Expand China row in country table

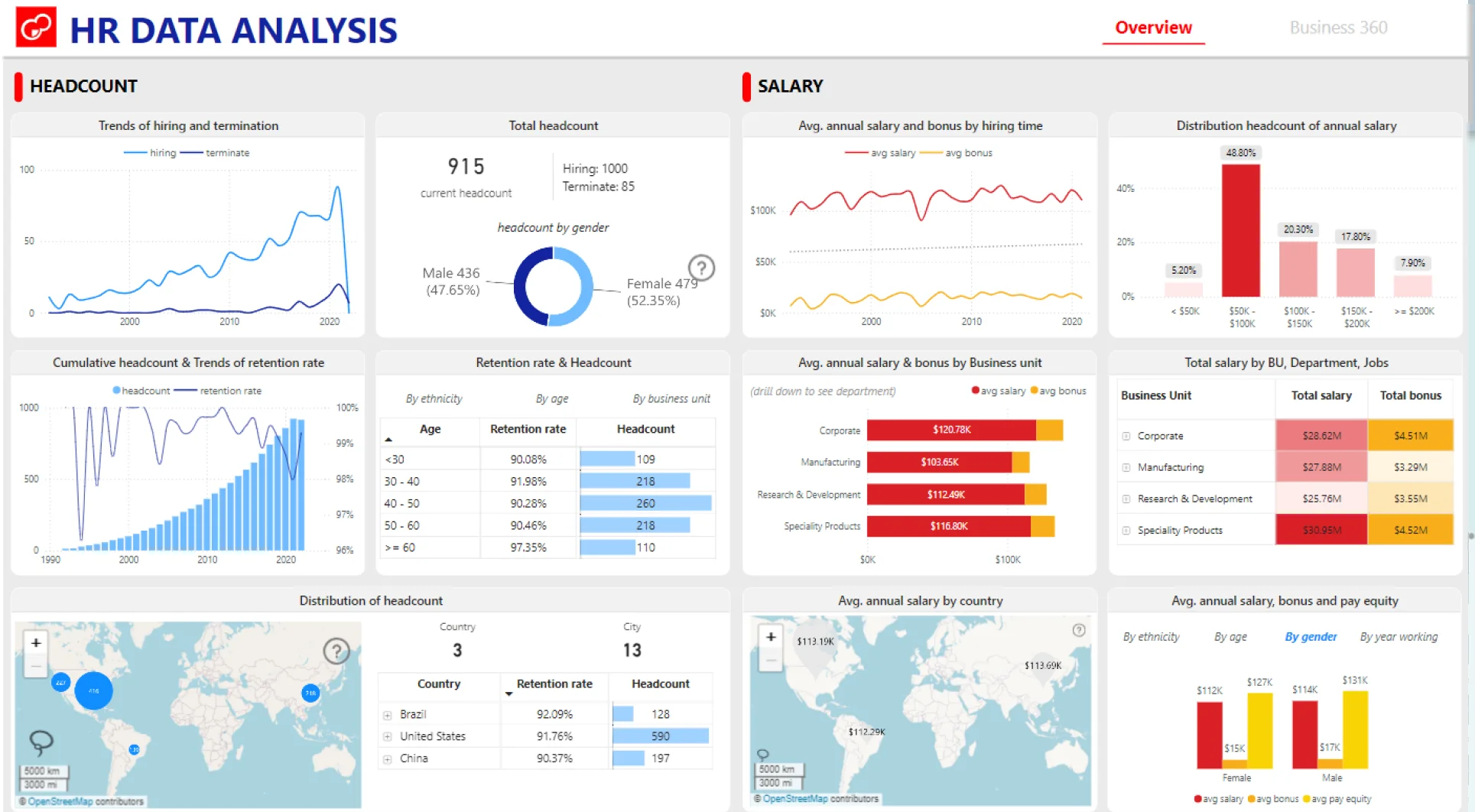coord(388,759)
